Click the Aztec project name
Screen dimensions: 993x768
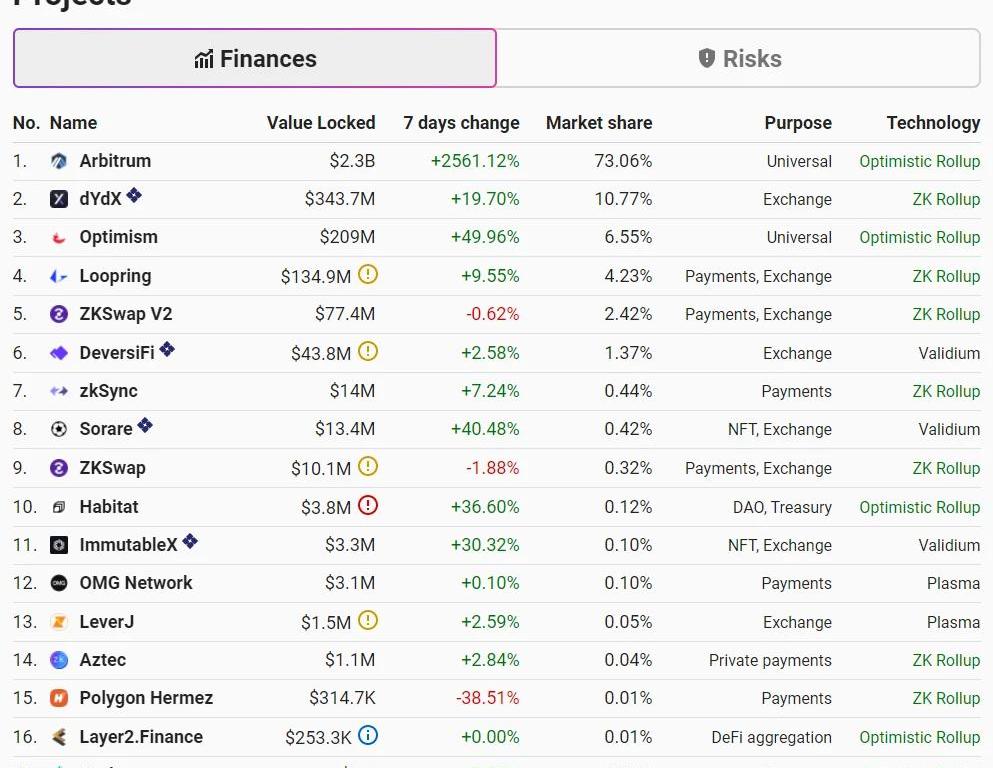coord(102,660)
